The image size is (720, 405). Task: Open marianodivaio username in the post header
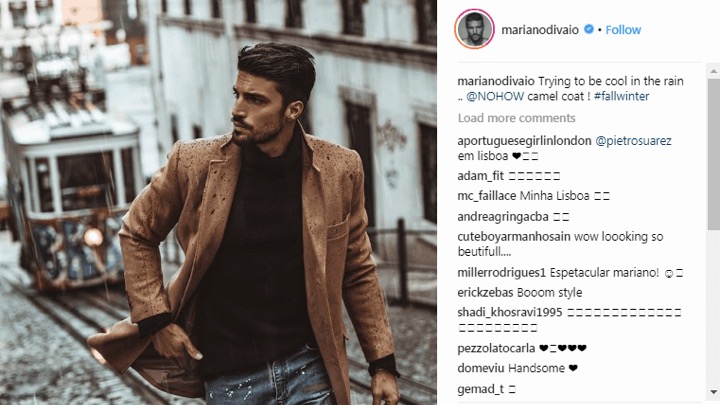pyautogui.click(x=540, y=30)
